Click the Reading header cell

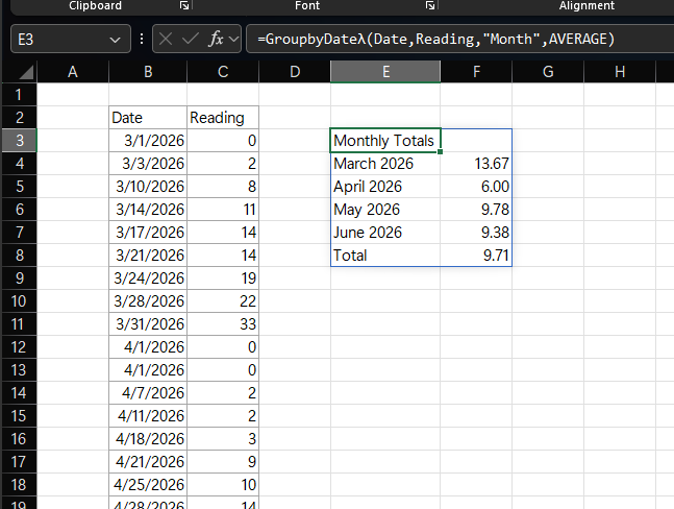[223, 117]
